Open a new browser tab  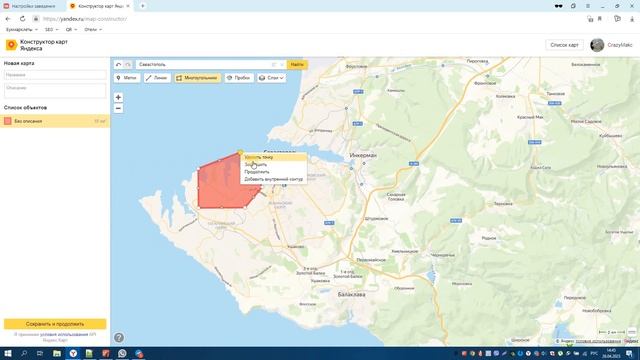coord(142,6)
